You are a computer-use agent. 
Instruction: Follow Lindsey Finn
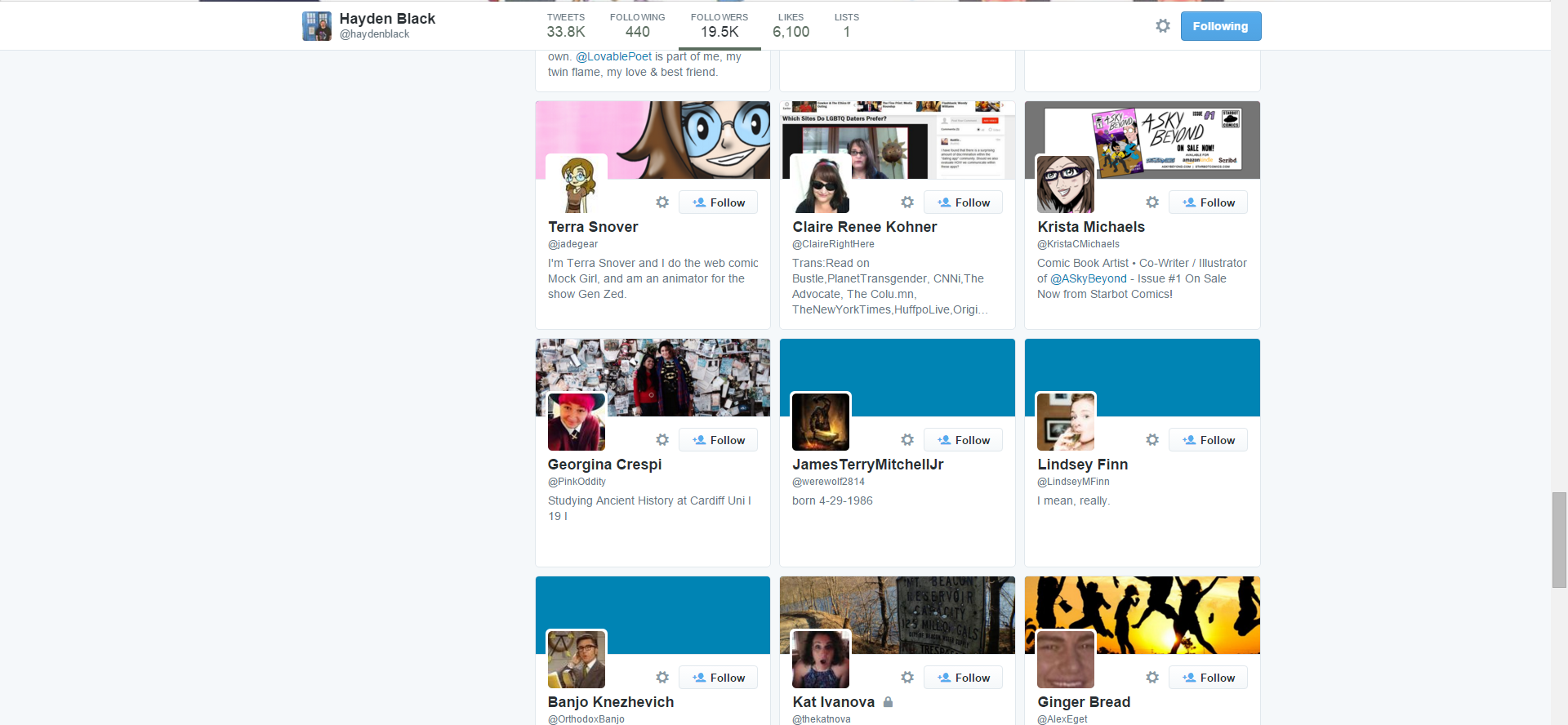click(1208, 440)
